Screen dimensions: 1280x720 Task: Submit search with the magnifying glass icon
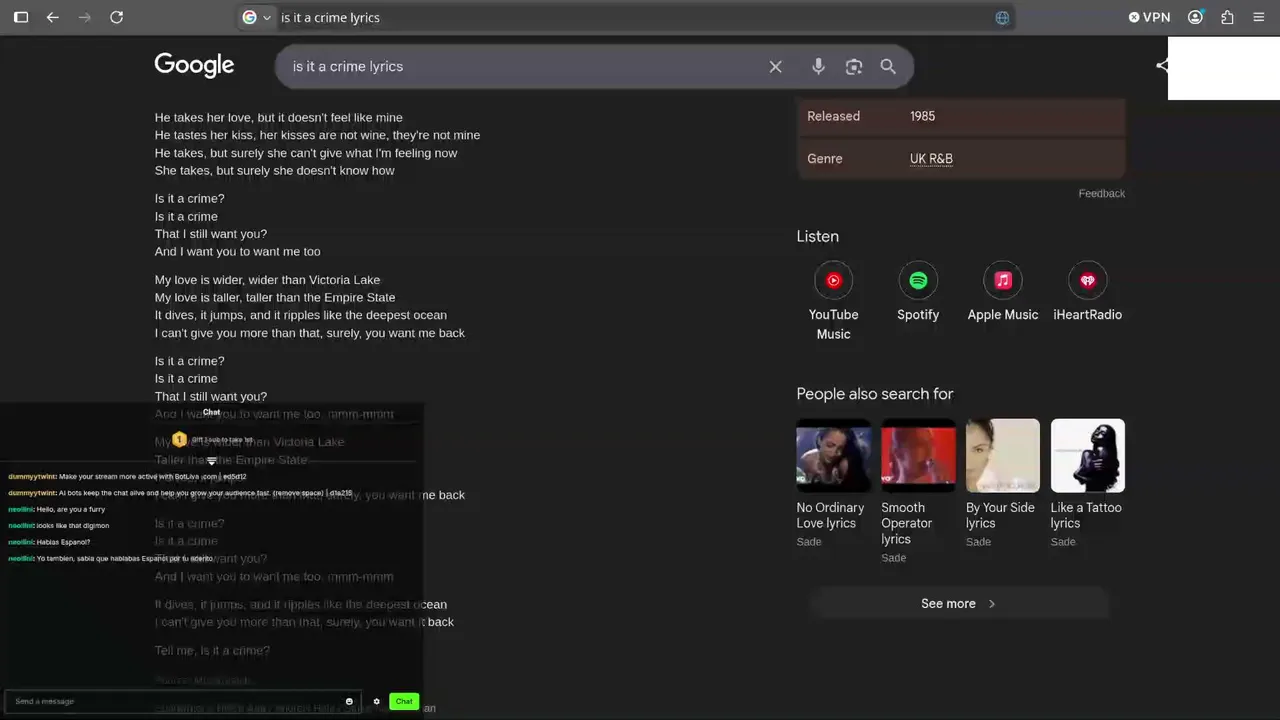pyautogui.click(x=888, y=66)
